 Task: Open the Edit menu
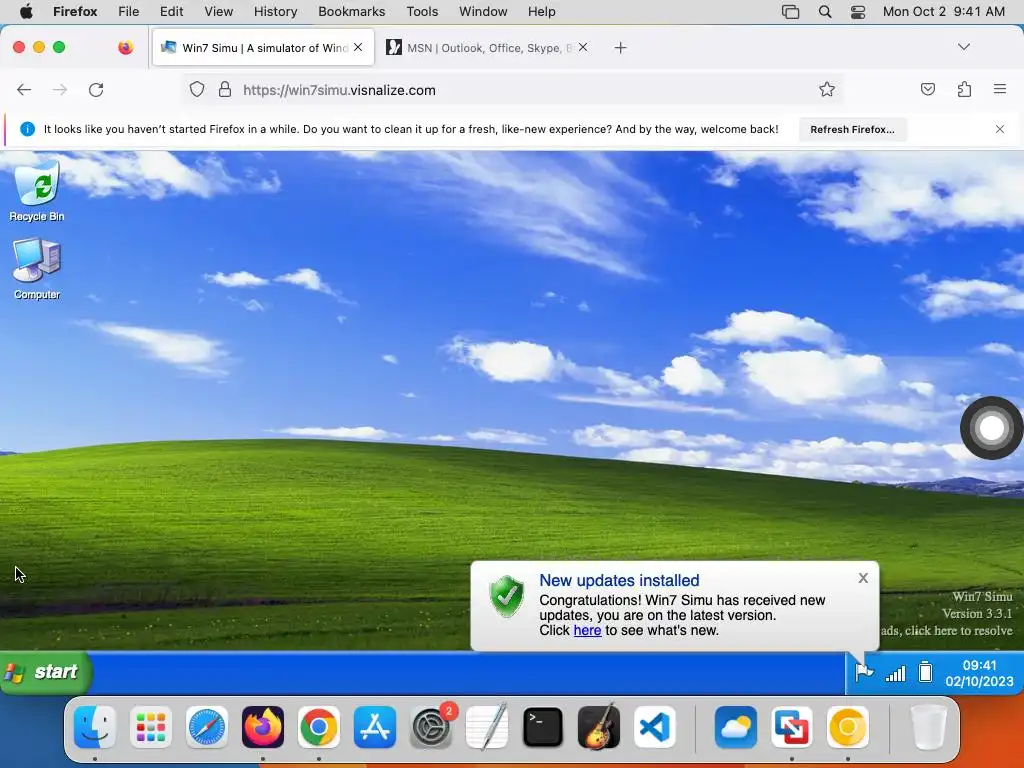coord(172,11)
